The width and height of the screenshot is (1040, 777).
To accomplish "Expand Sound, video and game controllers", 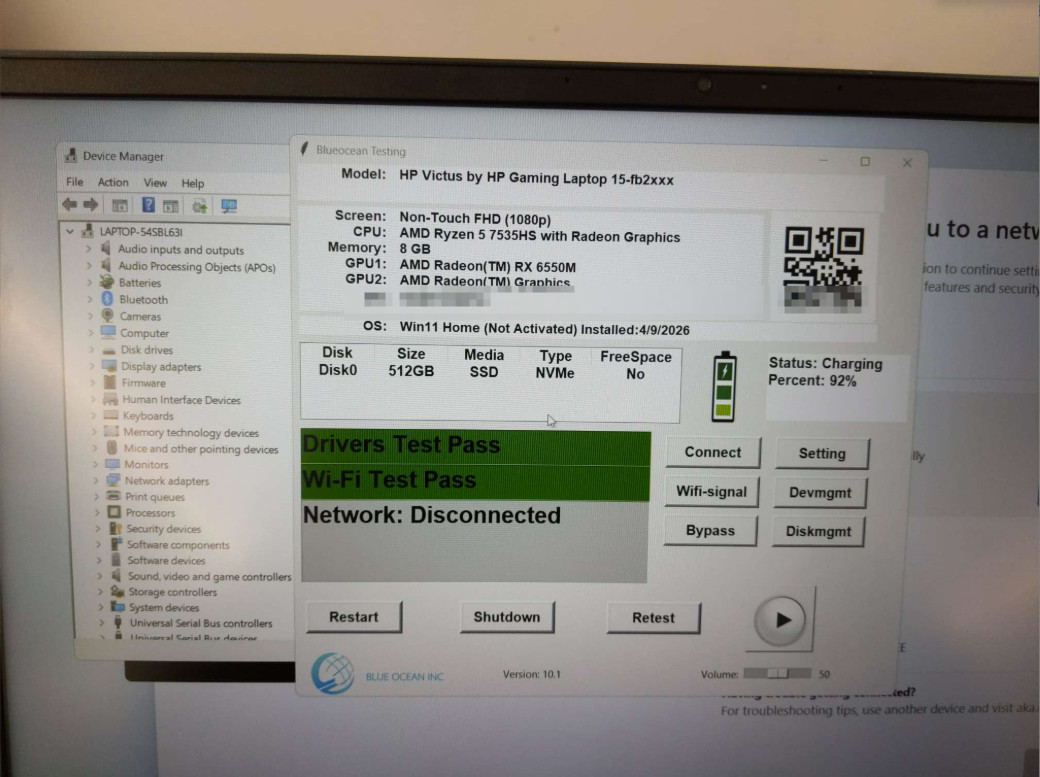I will click(x=99, y=575).
